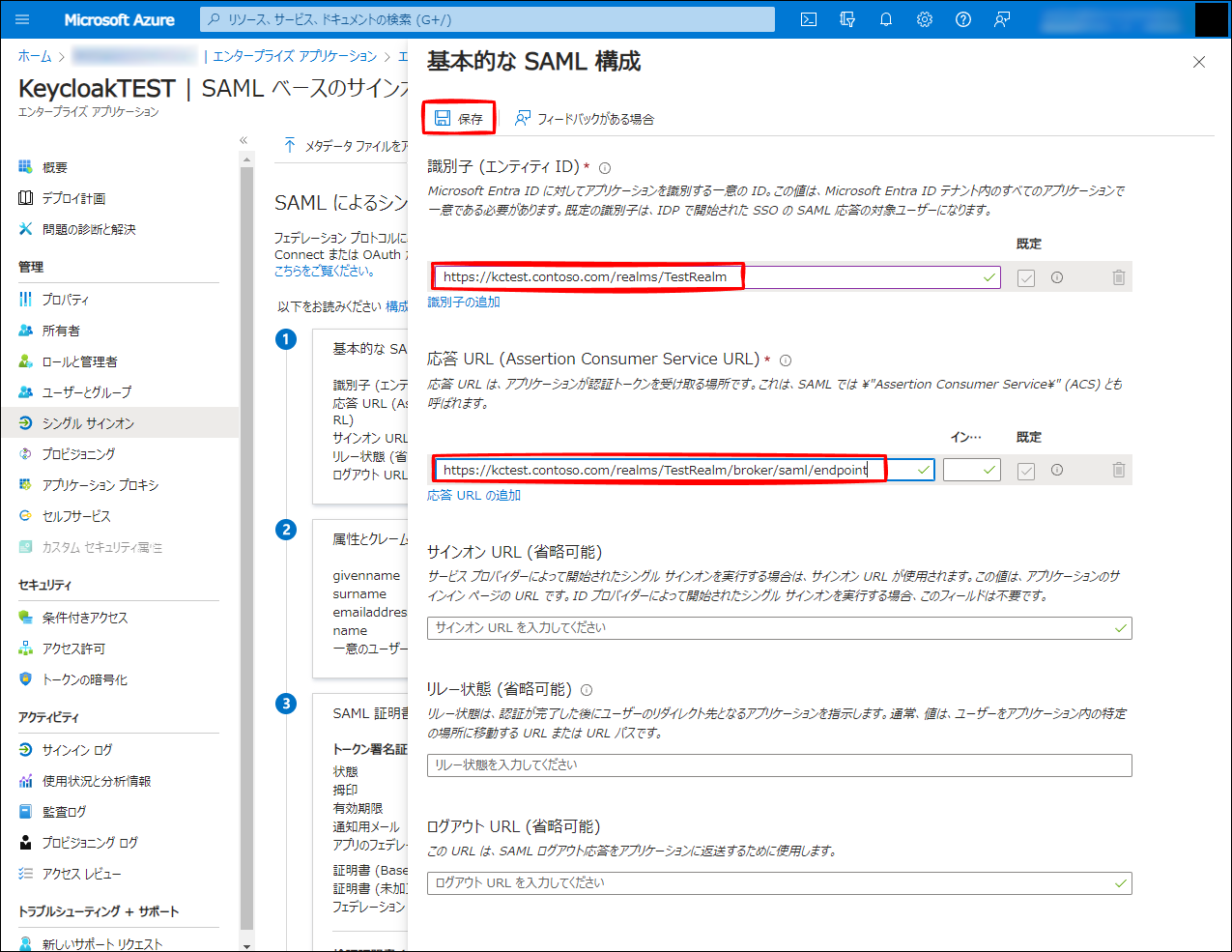Open the Azure Cloud Shell icon
The width and height of the screenshot is (1232, 952).
click(809, 19)
